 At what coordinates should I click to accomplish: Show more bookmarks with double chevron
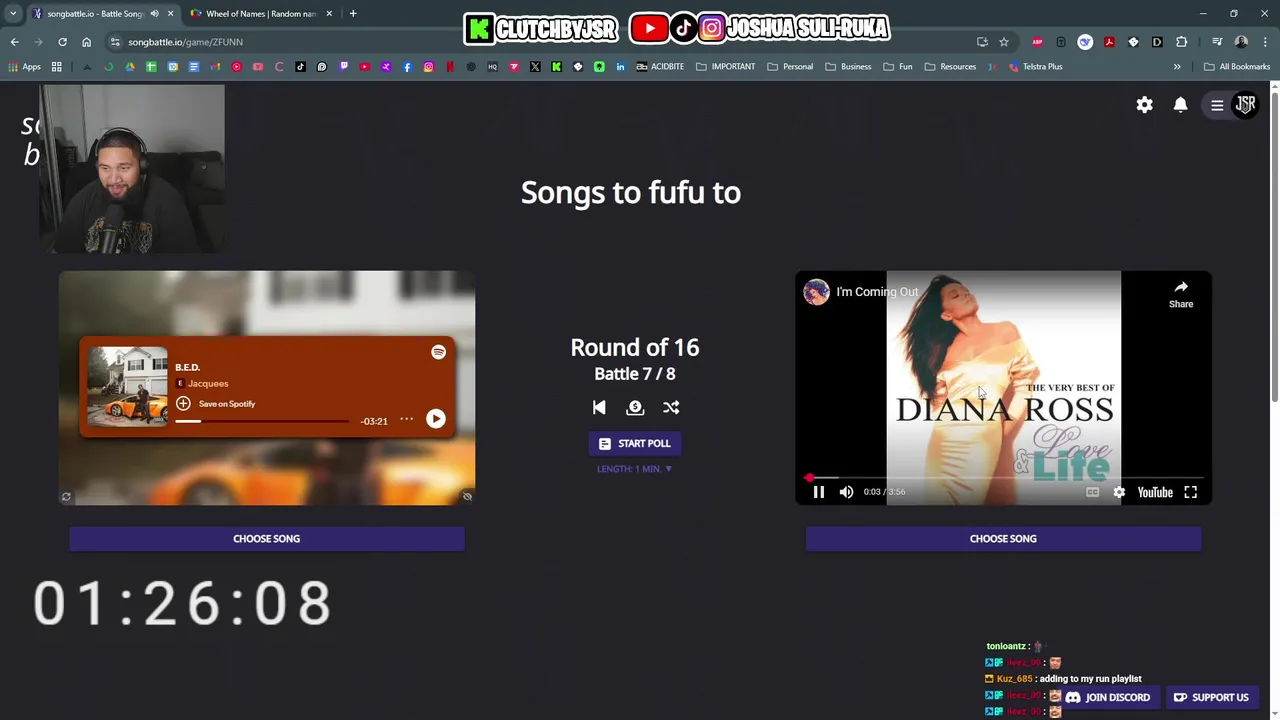click(x=1177, y=67)
